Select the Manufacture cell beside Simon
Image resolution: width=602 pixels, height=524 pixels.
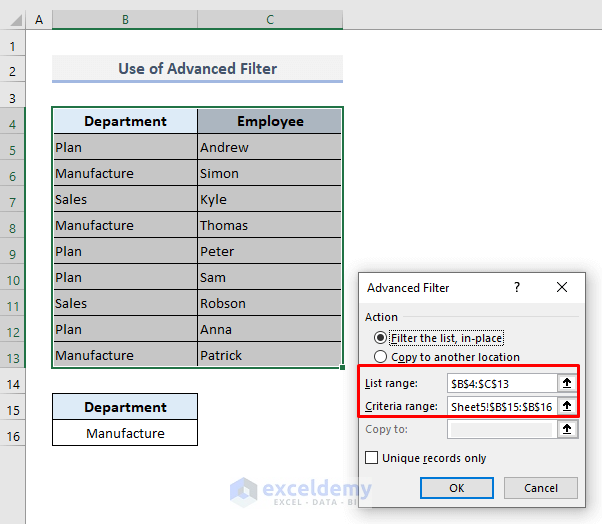coord(125,174)
